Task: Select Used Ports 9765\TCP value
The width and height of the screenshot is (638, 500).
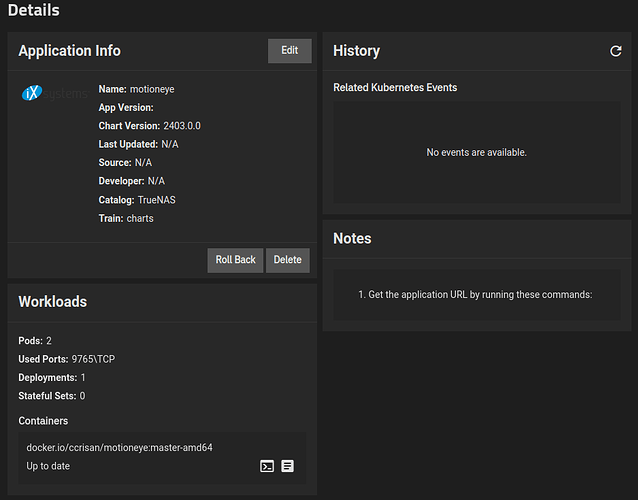Action: pyautogui.click(x=93, y=359)
